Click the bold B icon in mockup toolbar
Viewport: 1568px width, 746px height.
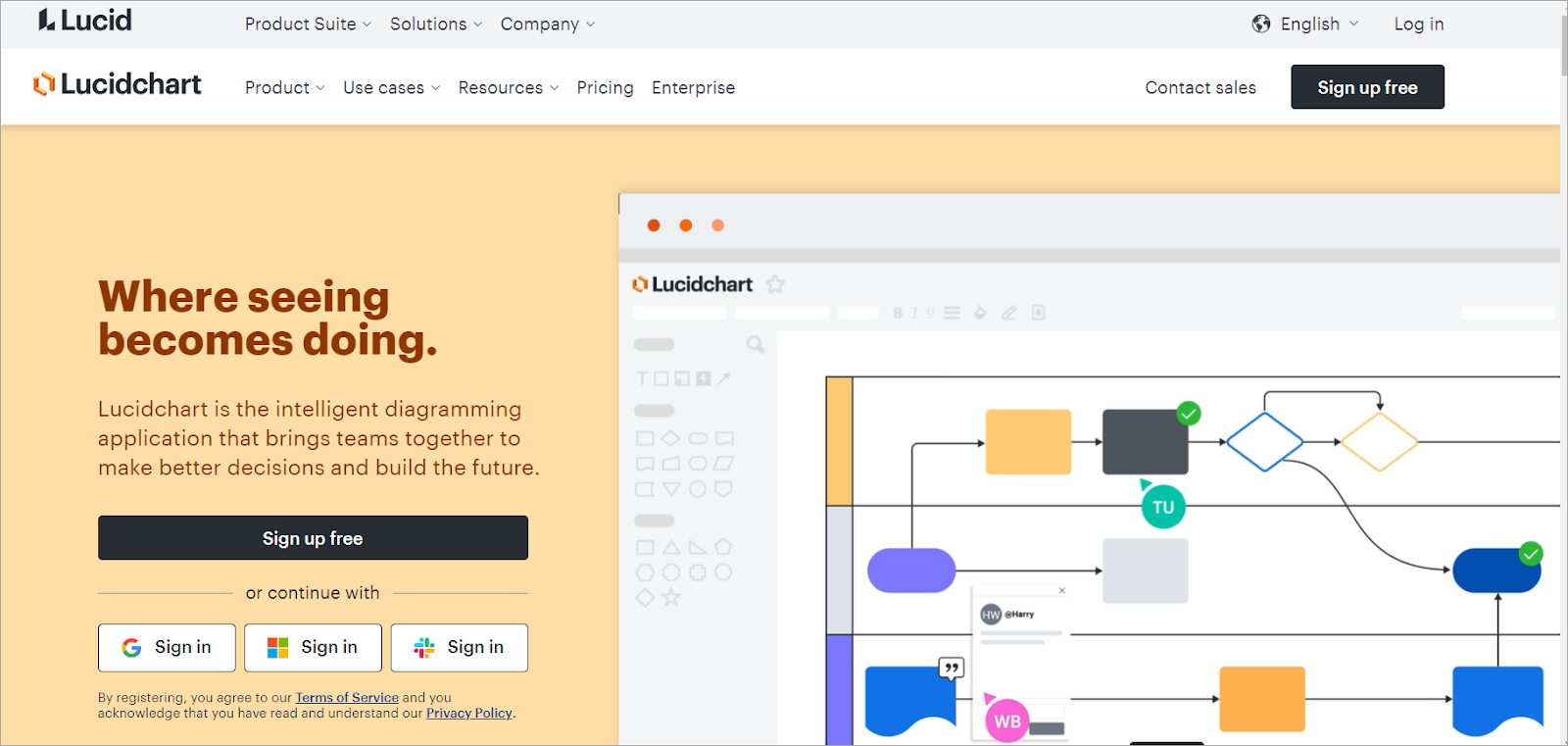click(898, 313)
